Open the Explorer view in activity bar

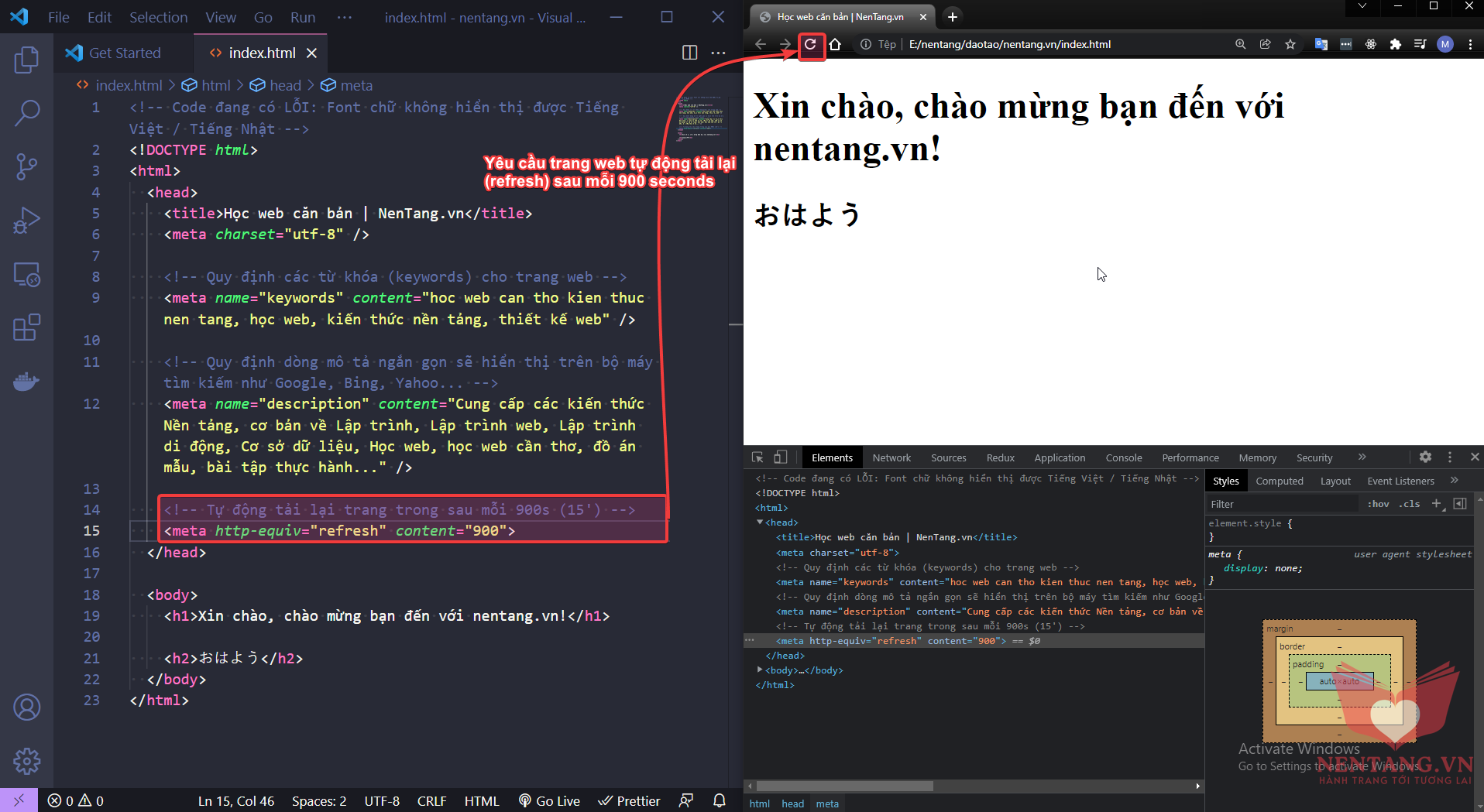click(x=26, y=60)
